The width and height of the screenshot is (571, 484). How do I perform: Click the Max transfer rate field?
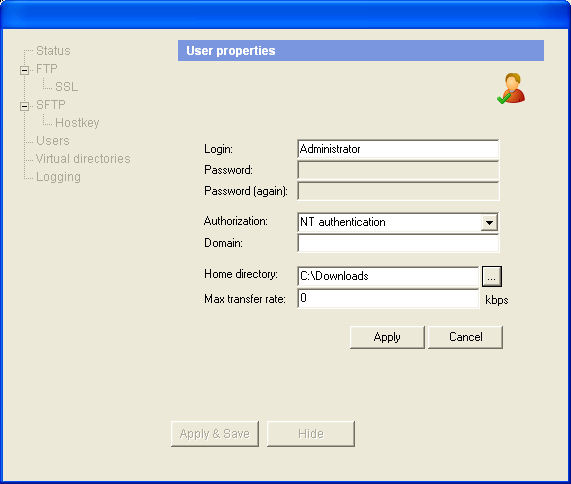point(388,299)
